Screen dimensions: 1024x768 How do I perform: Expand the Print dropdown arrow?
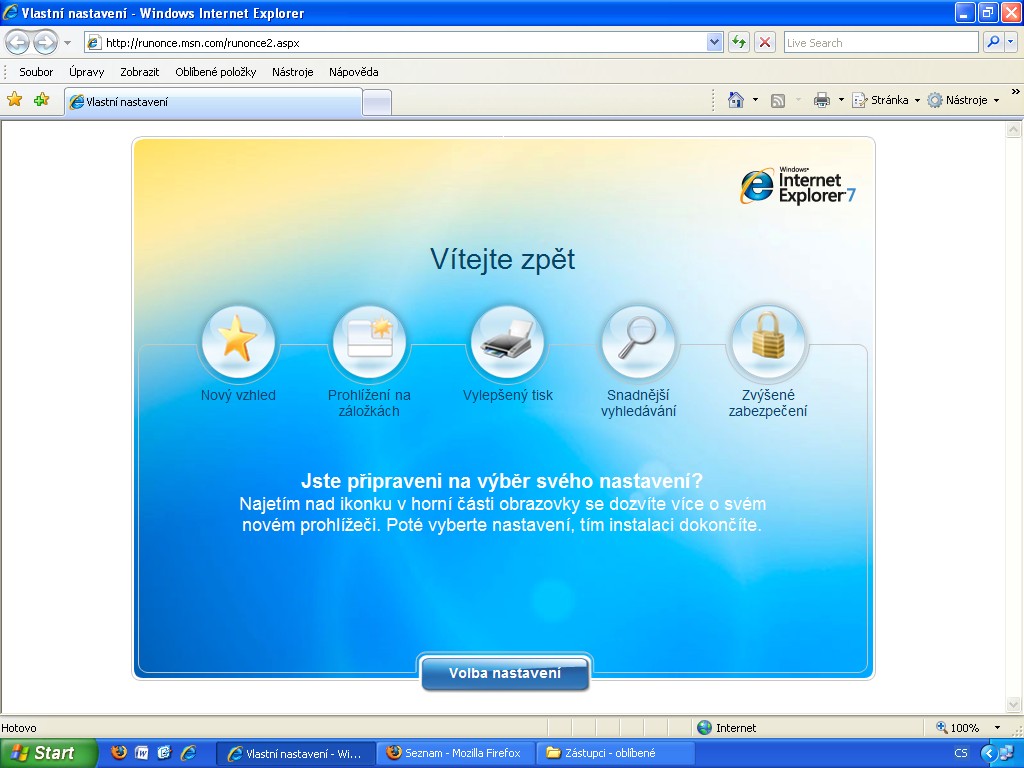[841, 100]
